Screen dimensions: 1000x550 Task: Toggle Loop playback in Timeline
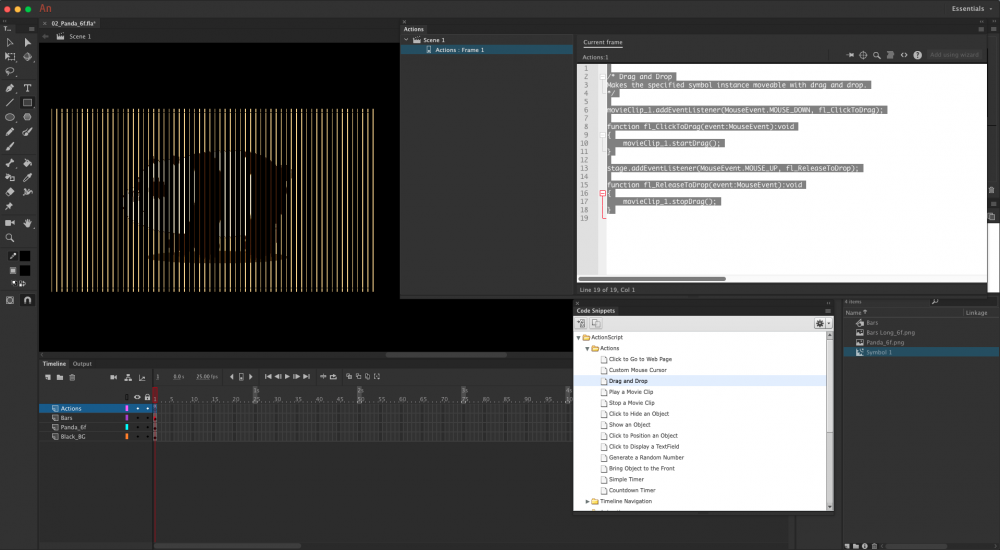[x=333, y=377]
